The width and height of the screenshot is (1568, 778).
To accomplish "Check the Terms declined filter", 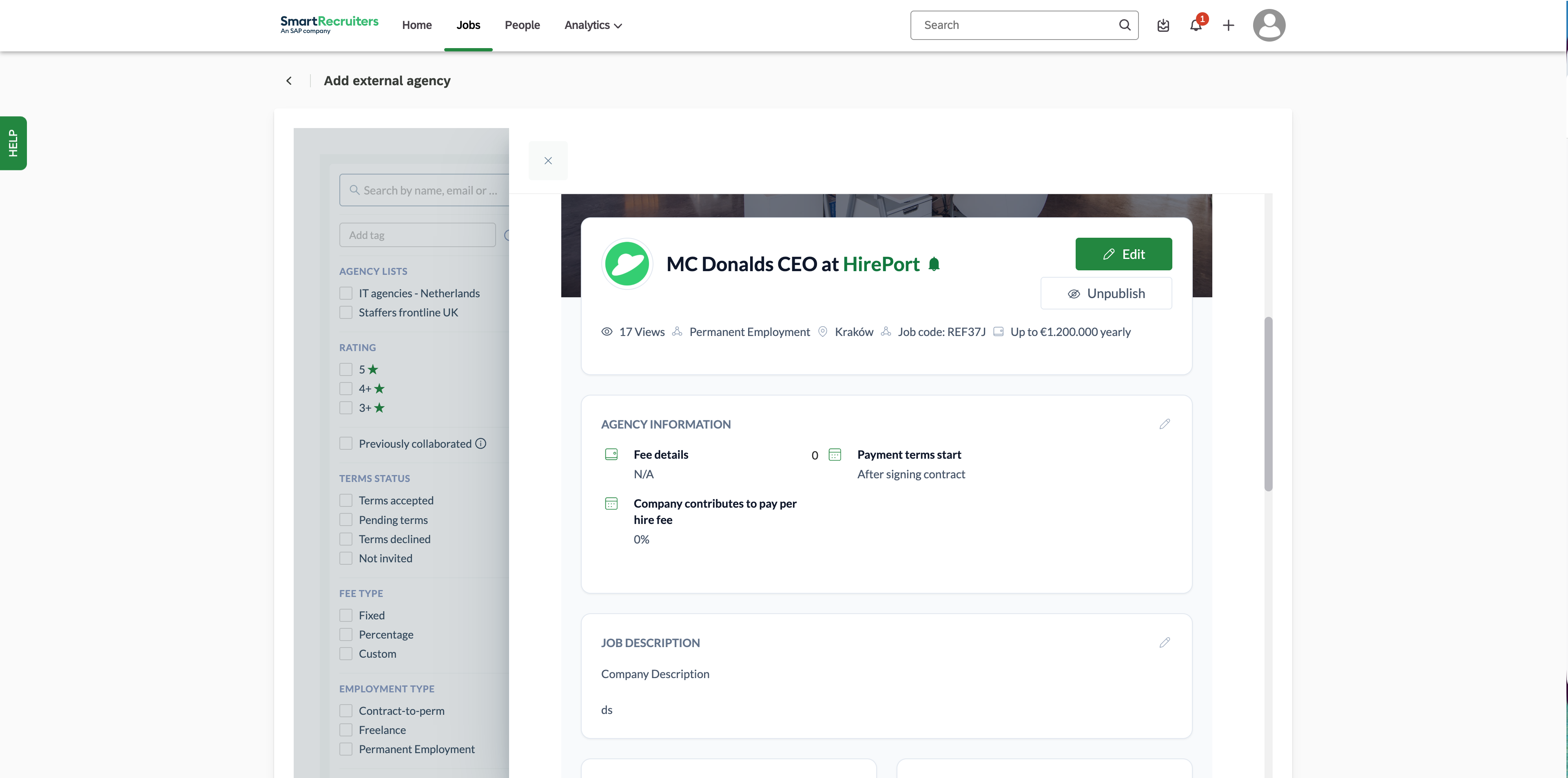I will (346, 539).
